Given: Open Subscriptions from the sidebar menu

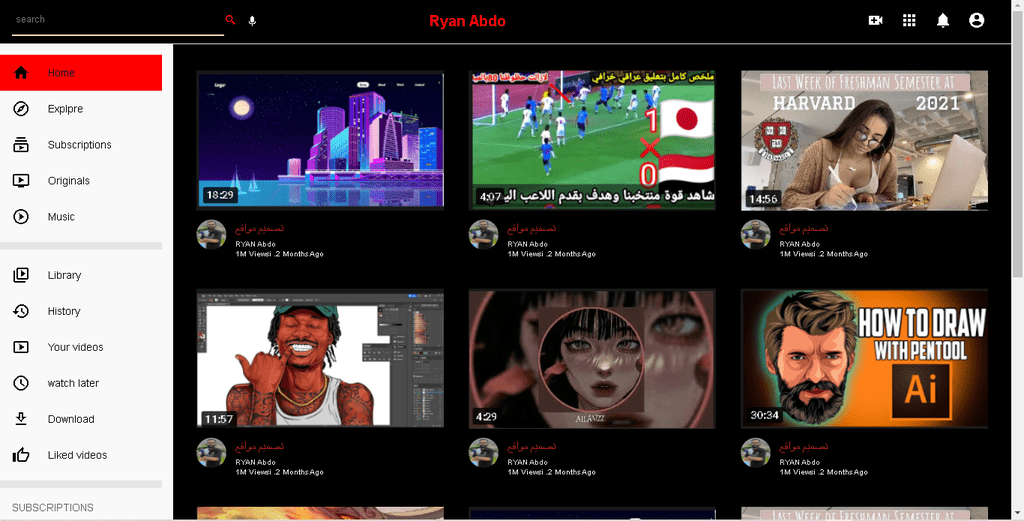Looking at the screenshot, I should 79,145.
